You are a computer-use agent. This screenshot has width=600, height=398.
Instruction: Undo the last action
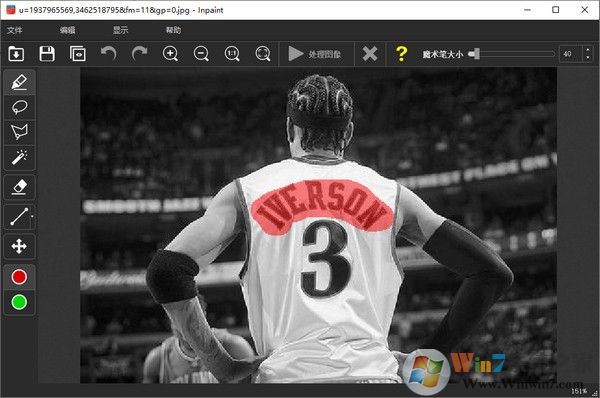coord(108,54)
